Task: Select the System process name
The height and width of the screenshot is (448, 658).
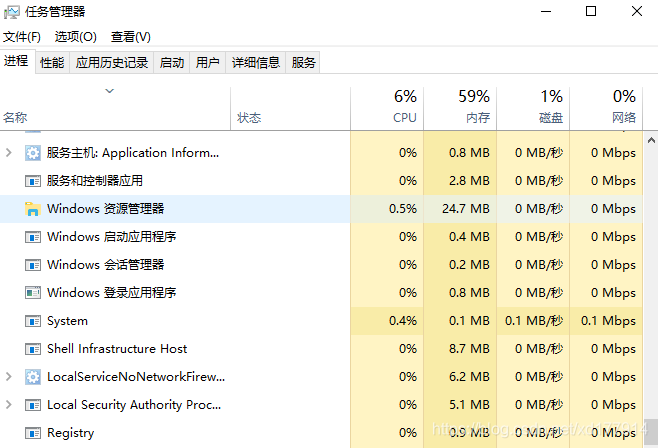Action: 67,321
